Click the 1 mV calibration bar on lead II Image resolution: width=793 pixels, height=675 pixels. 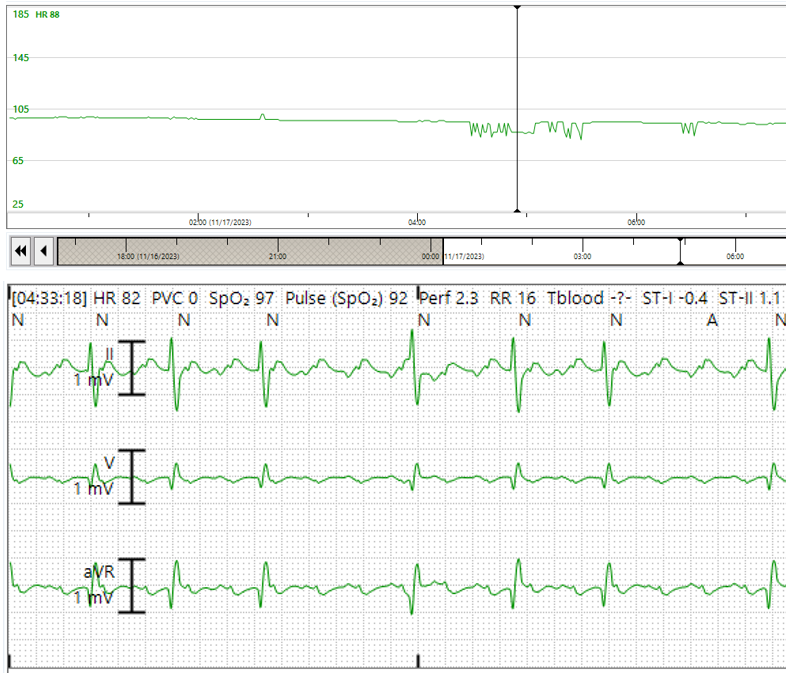(x=131, y=368)
